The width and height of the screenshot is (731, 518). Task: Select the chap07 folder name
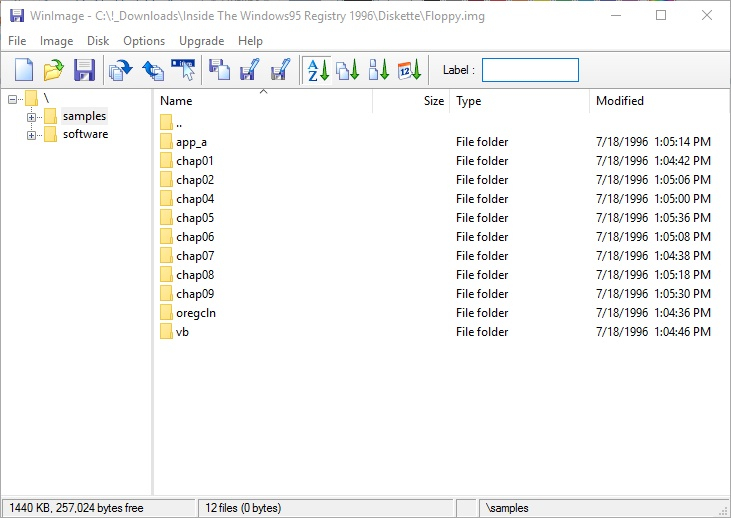pos(195,256)
